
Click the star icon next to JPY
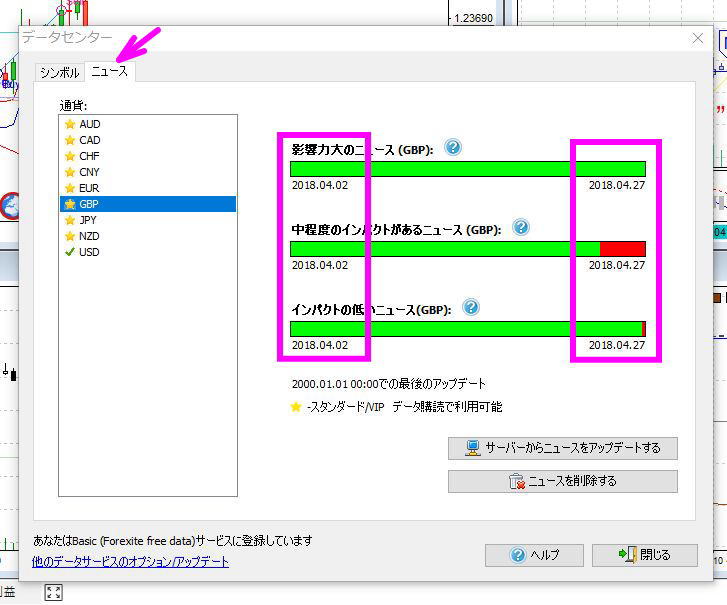[70, 220]
